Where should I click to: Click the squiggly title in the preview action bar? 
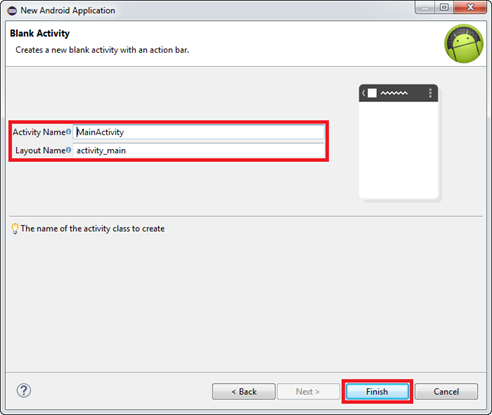click(394, 93)
